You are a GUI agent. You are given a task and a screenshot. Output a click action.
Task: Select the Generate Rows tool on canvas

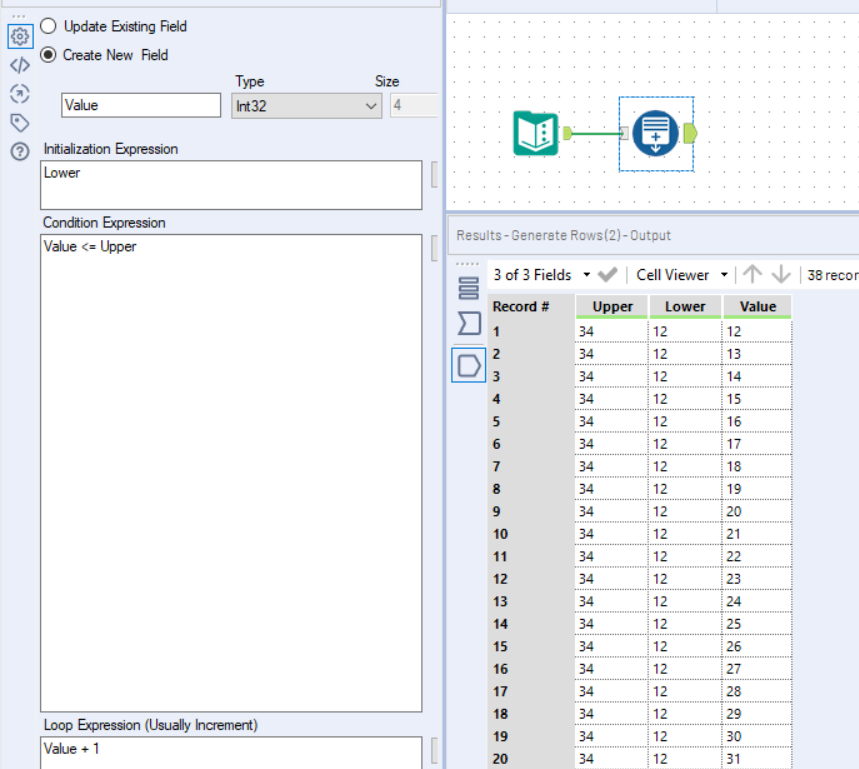(x=656, y=133)
